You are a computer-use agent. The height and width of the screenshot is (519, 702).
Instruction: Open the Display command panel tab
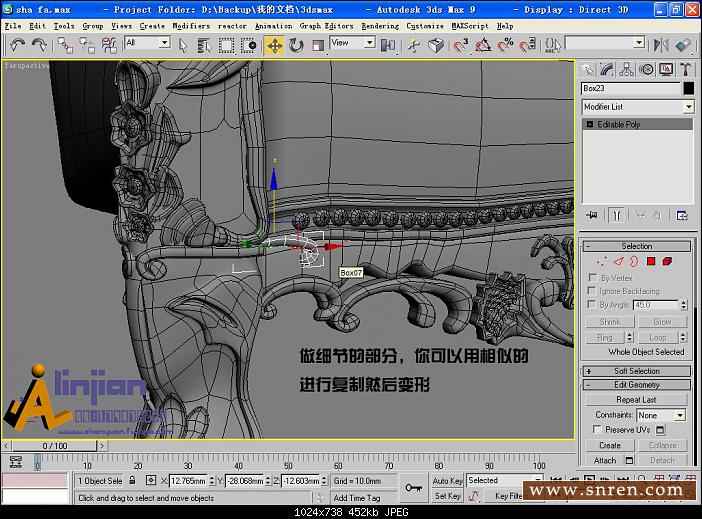click(x=666, y=69)
